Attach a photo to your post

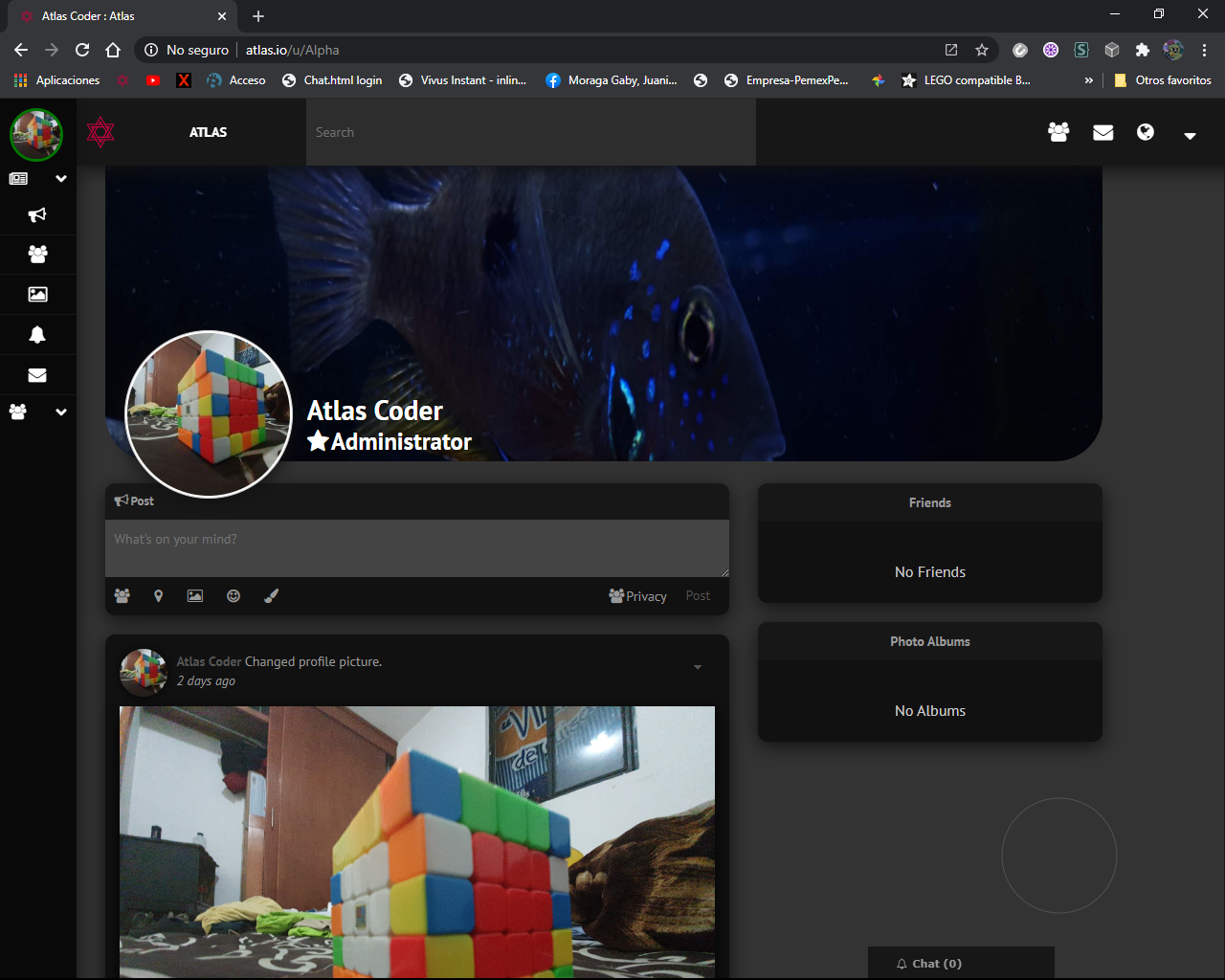pos(195,595)
